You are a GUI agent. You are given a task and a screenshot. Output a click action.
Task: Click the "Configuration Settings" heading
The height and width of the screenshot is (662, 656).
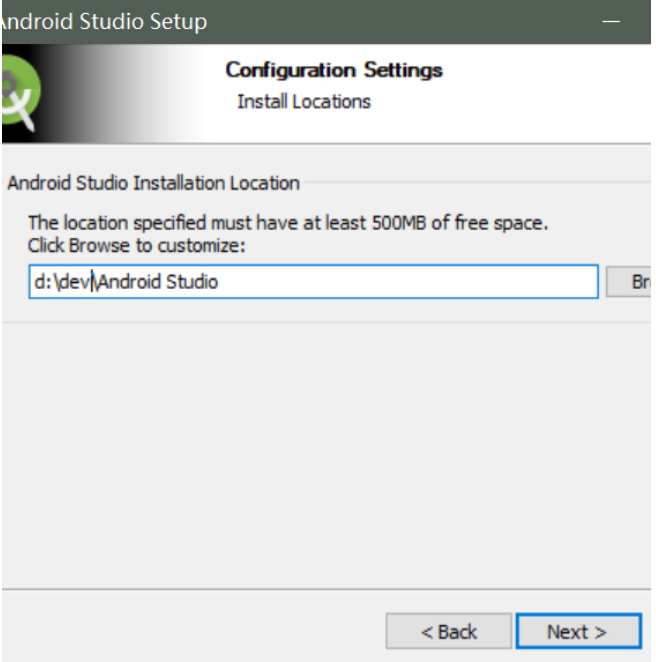[333, 70]
